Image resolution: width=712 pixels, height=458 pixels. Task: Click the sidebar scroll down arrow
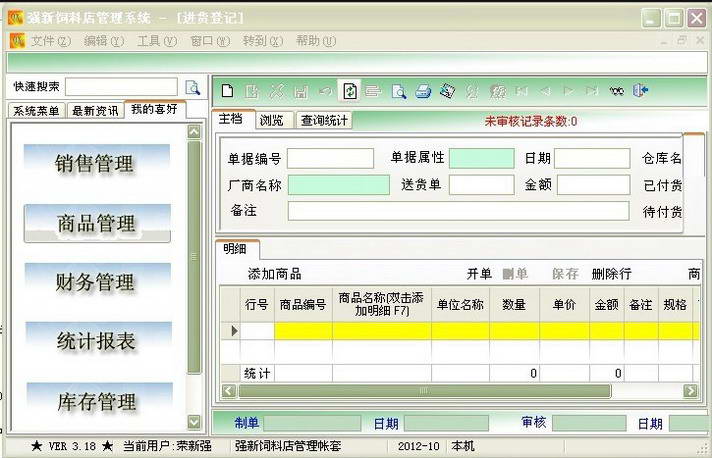[x=194, y=422]
